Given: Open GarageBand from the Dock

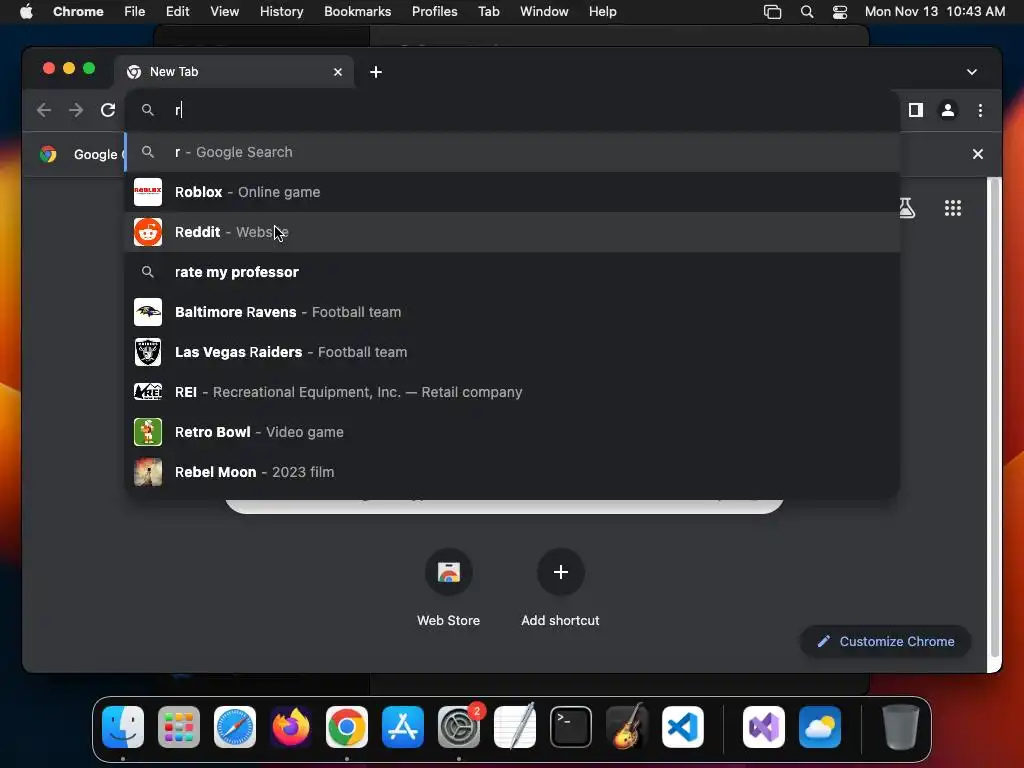Looking at the screenshot, I should coord(627,727).
